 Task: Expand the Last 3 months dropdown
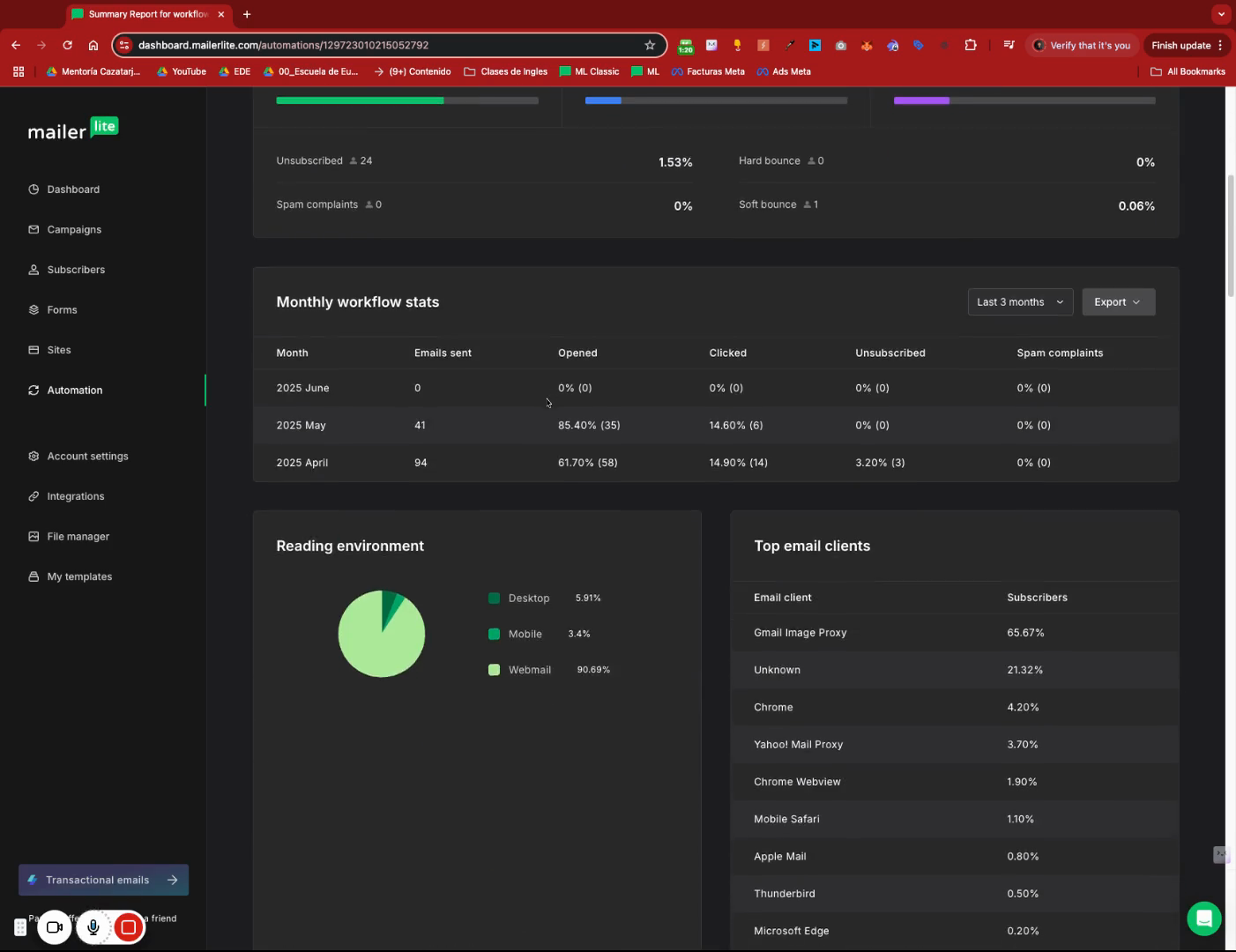[x=1020, y=301]
